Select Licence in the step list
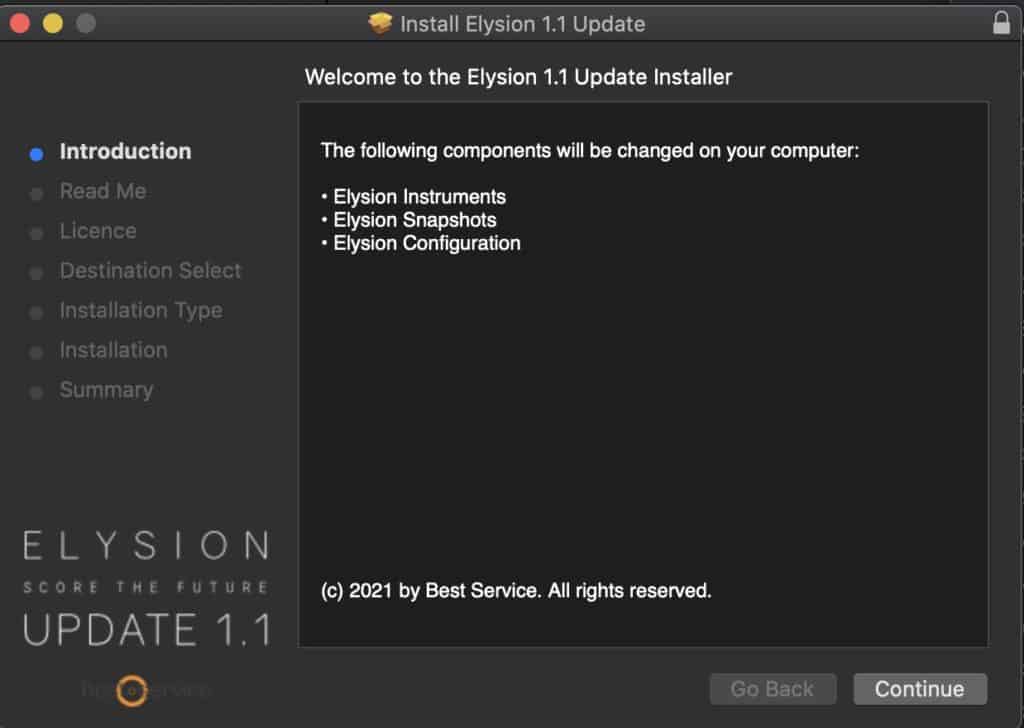This screenshot has height=728, width=1024. point(98,231)
